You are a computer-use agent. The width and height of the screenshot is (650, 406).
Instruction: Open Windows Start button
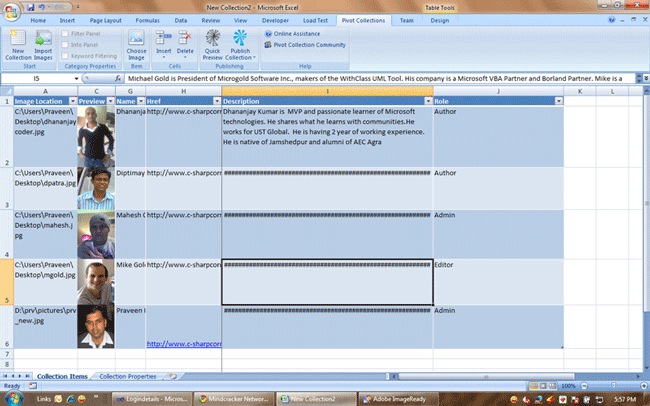(x=14, y=399)
